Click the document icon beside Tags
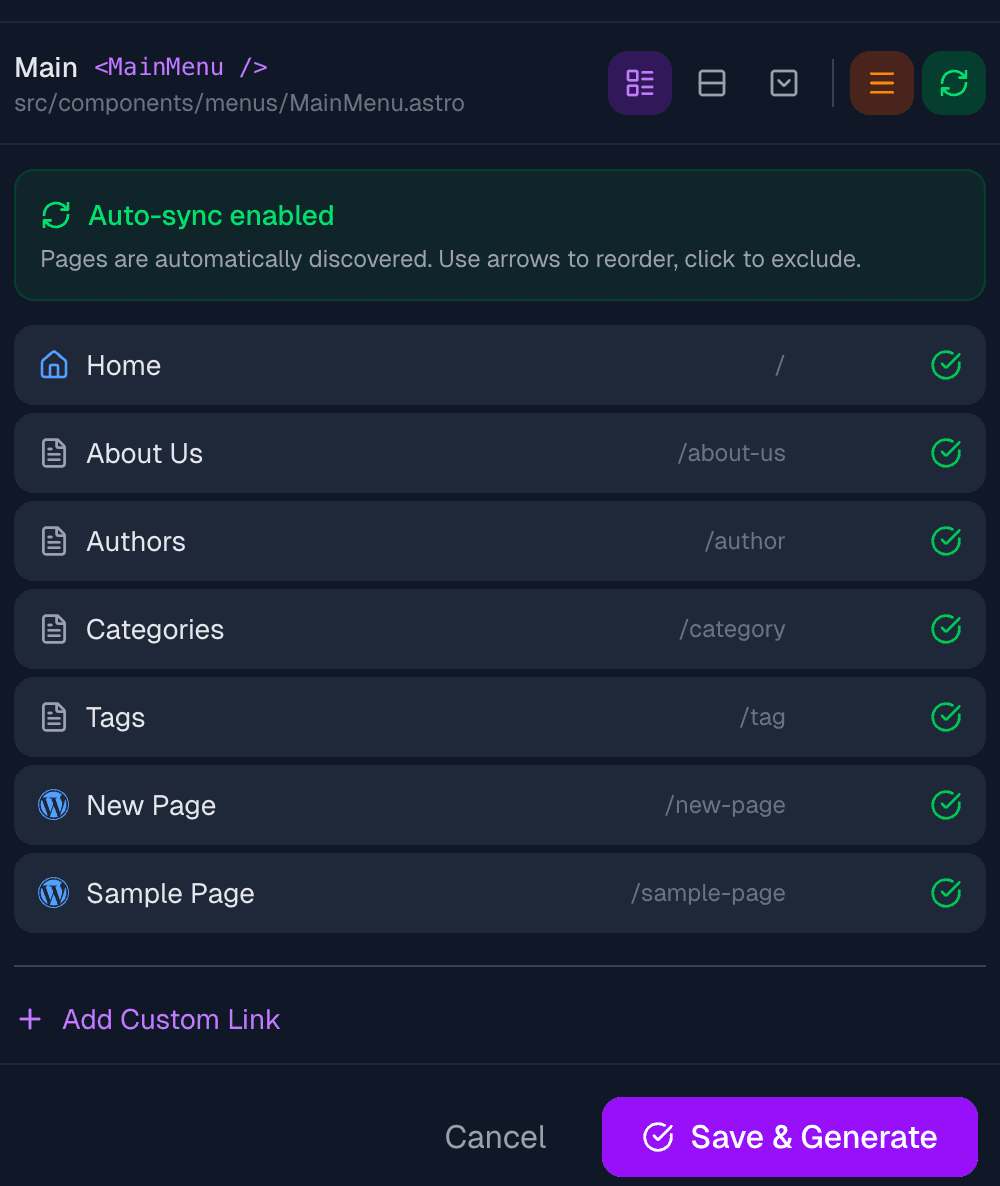This screenshot has height=1186, width=1000. coord(53,717)
